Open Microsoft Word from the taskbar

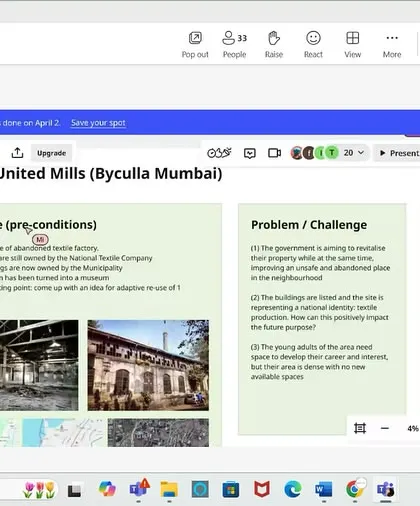click(324, 490)
